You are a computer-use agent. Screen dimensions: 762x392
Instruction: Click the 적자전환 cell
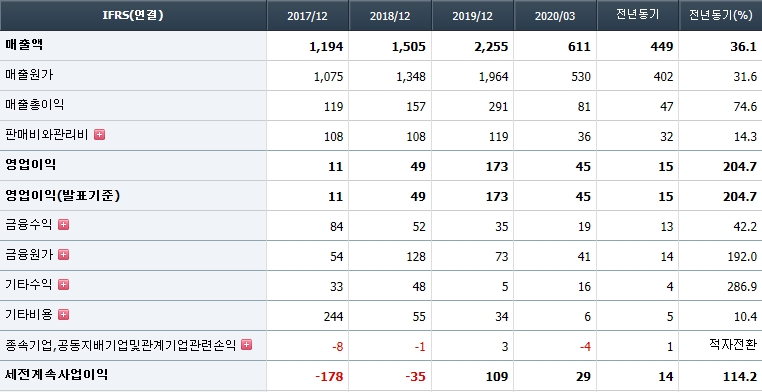click(733, 344)
